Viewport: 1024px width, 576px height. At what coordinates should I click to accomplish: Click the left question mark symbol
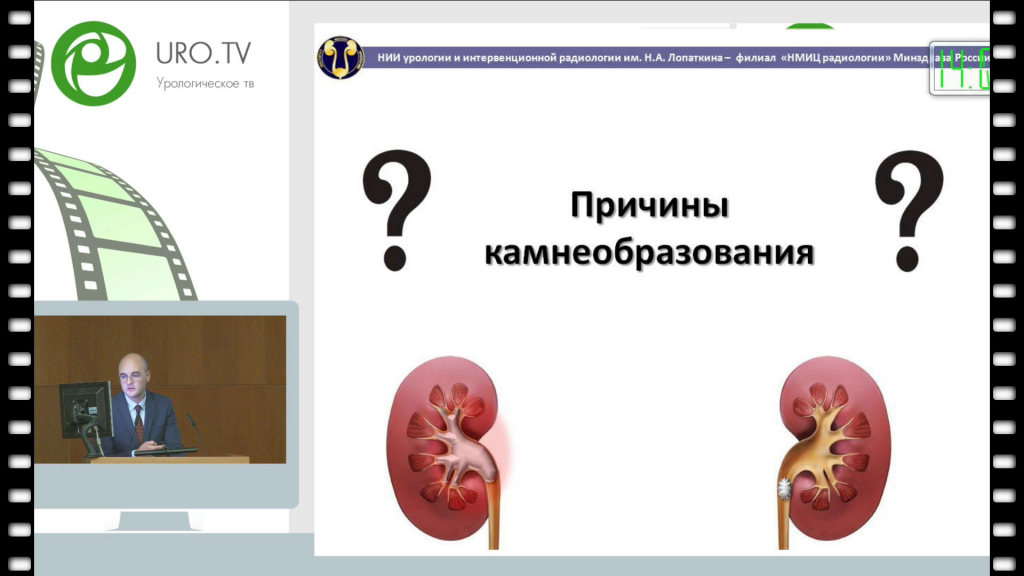click(x=396, y=207)
